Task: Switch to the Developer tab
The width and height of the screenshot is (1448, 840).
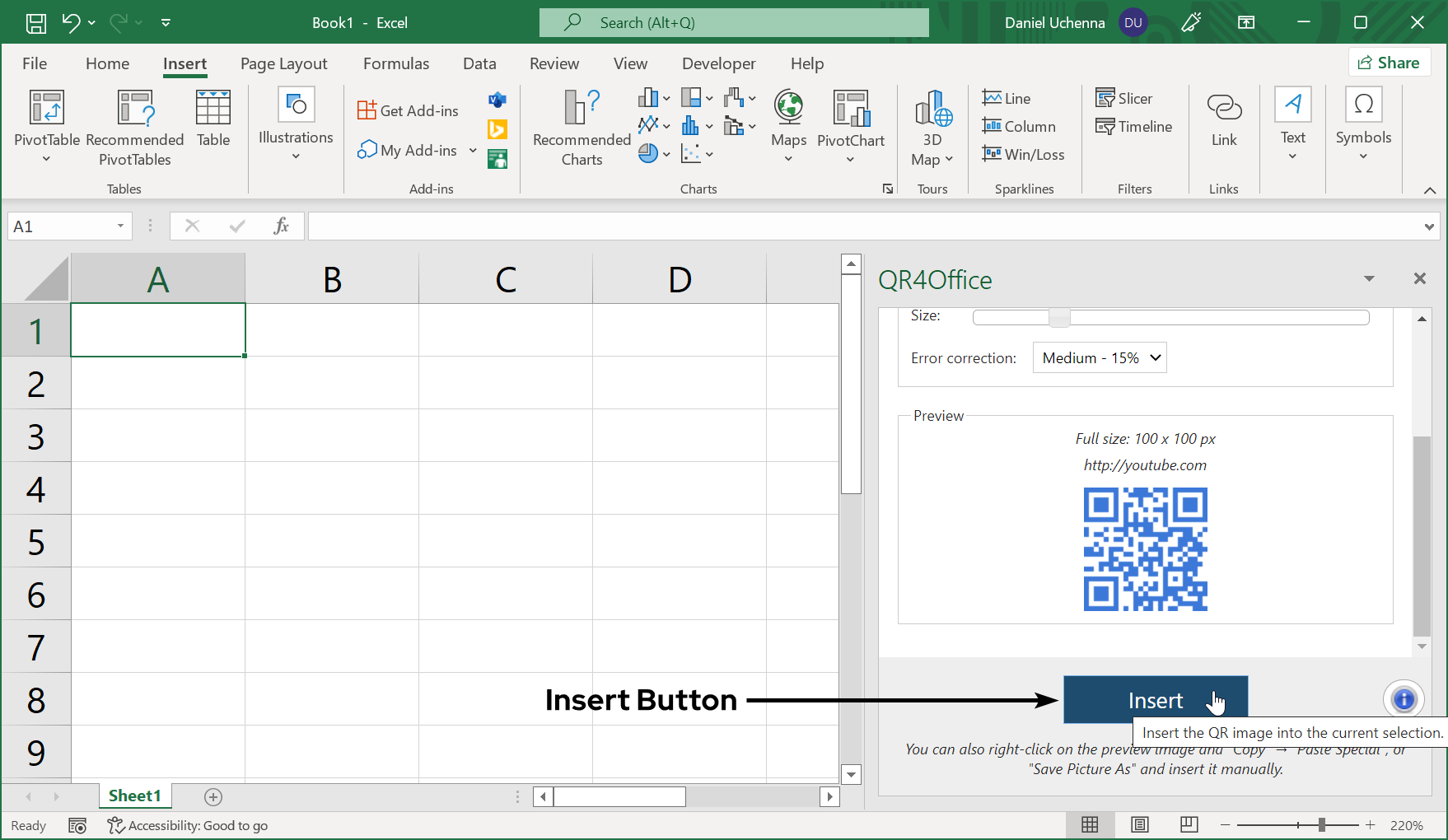Action: point(718,64)
